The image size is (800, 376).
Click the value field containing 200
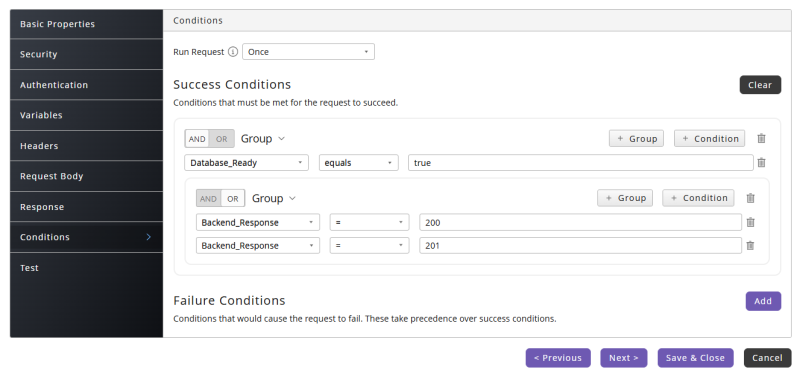pyautogui.click(x=580, y=222)
